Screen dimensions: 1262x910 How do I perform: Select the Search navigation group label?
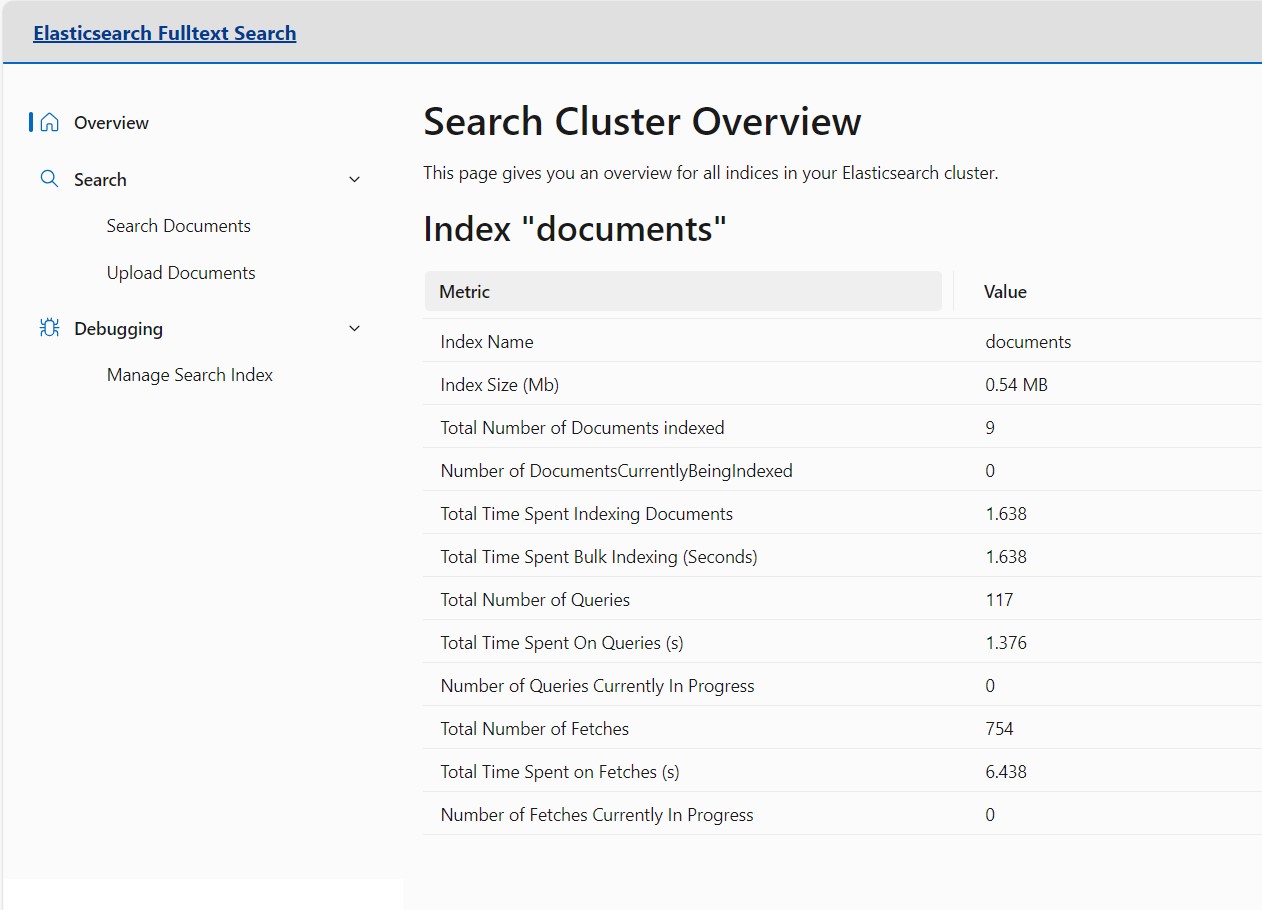click(100, 180)
